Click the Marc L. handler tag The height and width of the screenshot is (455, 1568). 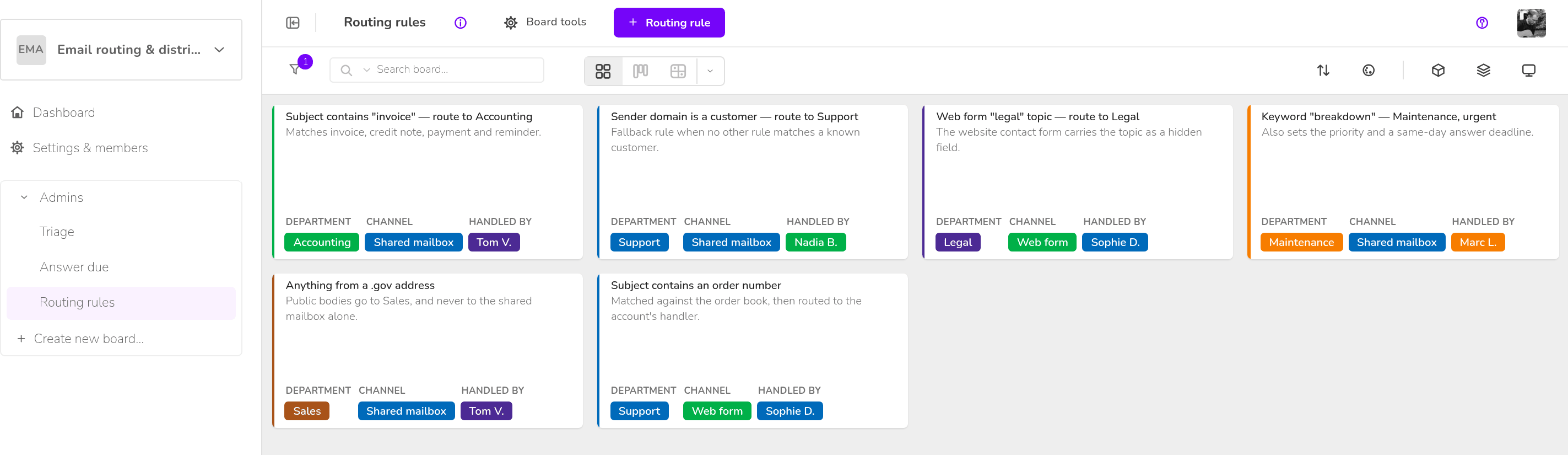click(1477, 243)
